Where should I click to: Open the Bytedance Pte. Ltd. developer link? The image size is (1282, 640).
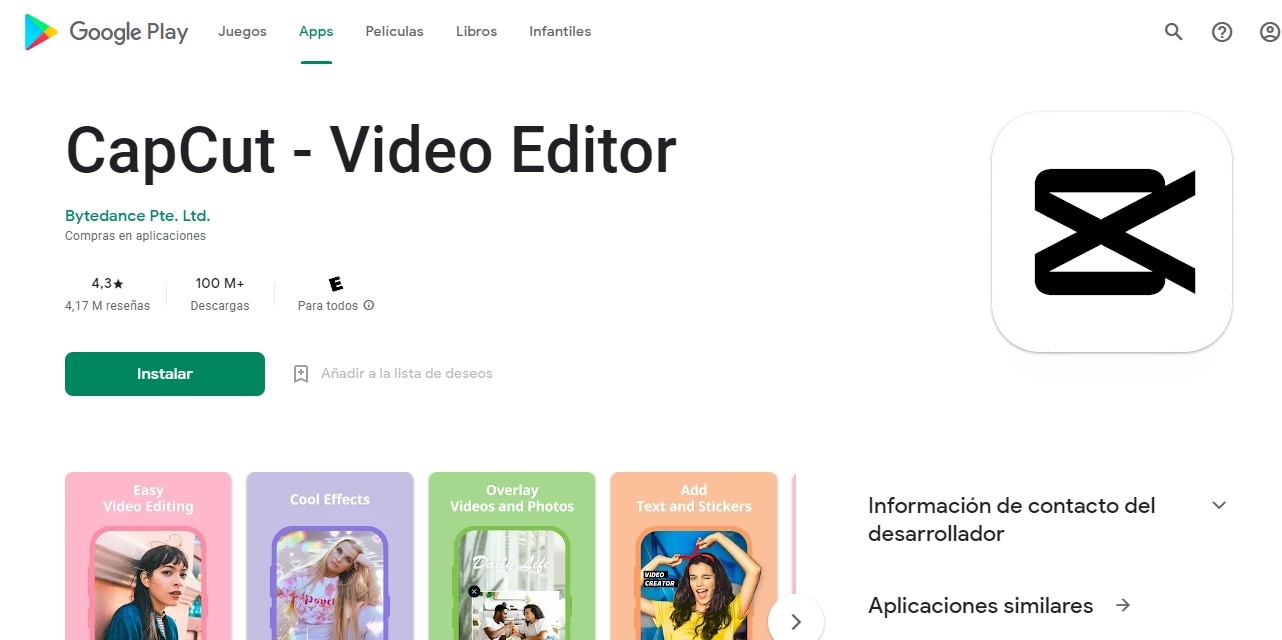coord(138,215)
